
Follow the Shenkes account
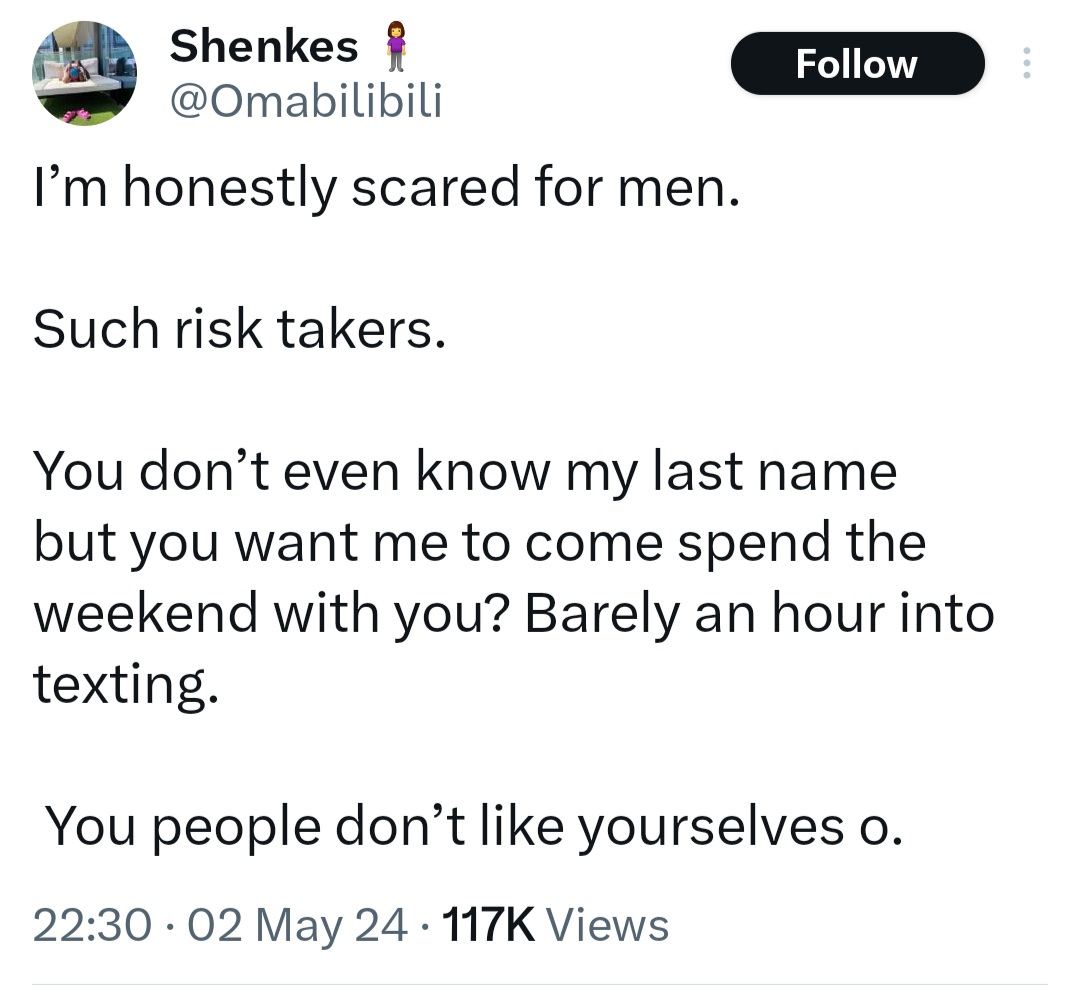(857, 64)
